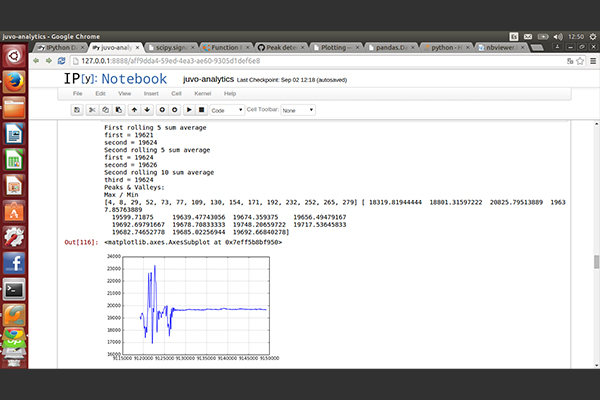Open the Insert menu
Viewport: 600px width, 400px height.
point(149,93)
